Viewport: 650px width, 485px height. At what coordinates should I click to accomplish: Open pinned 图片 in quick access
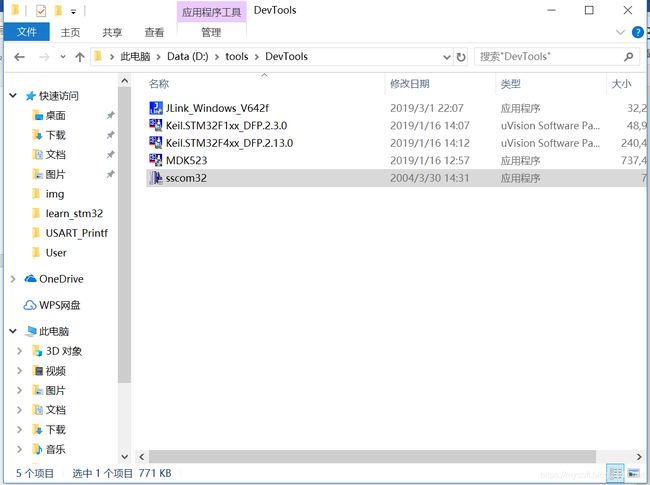[55, 175]
